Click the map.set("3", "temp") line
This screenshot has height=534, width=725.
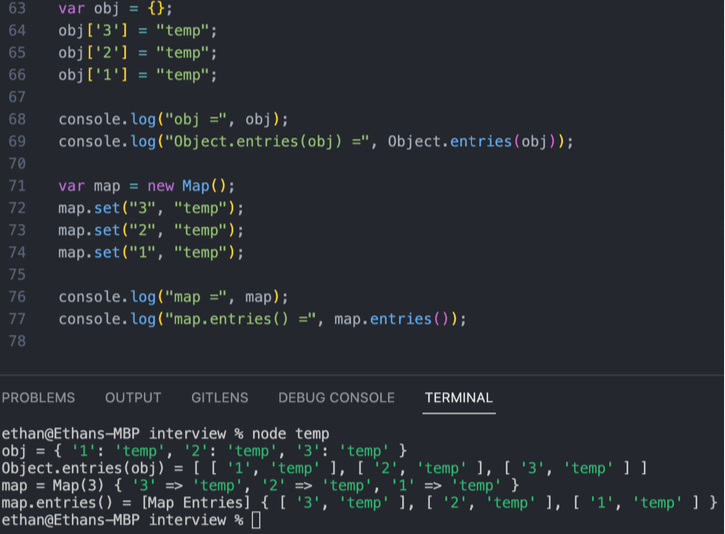click(x=151, y=208)
